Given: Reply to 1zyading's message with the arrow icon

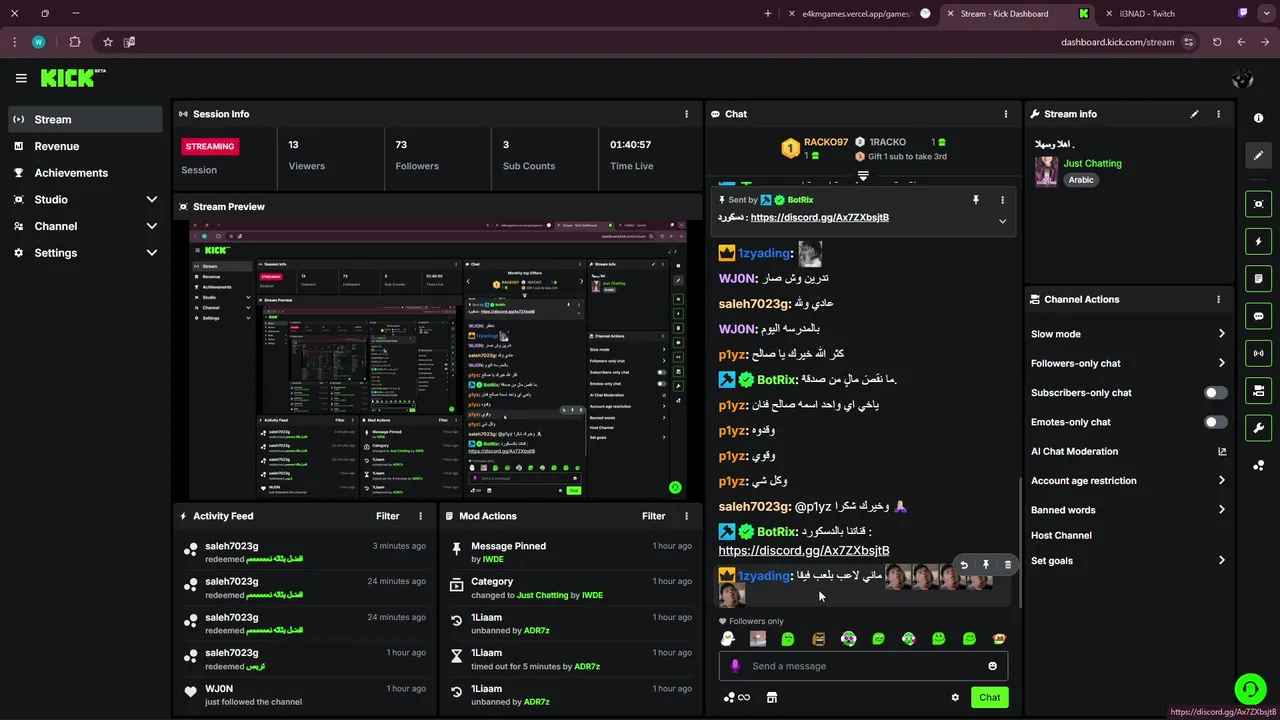Looking at the screenshot, I should click(x=964, y=565).
